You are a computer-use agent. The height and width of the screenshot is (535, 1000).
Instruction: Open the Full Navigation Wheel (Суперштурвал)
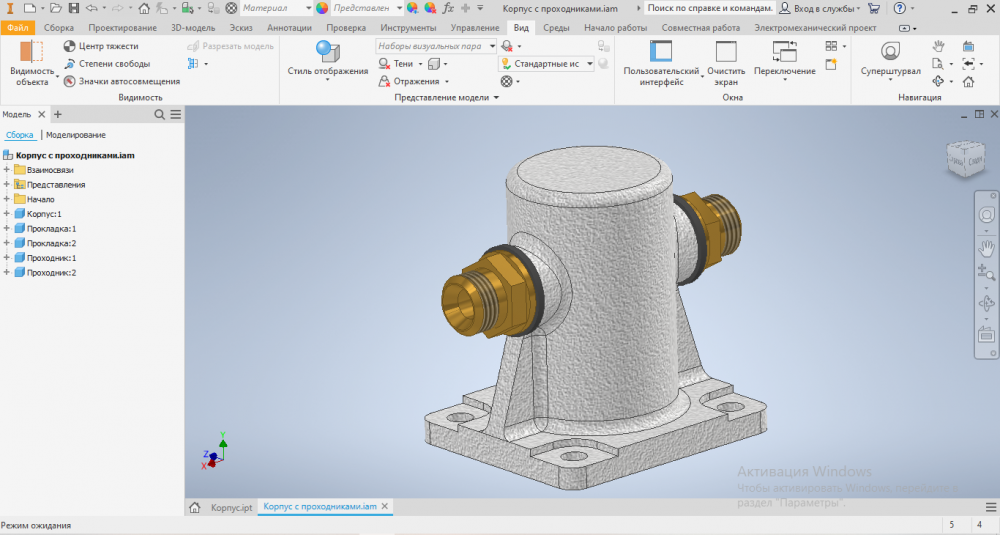tap(890, 59)
